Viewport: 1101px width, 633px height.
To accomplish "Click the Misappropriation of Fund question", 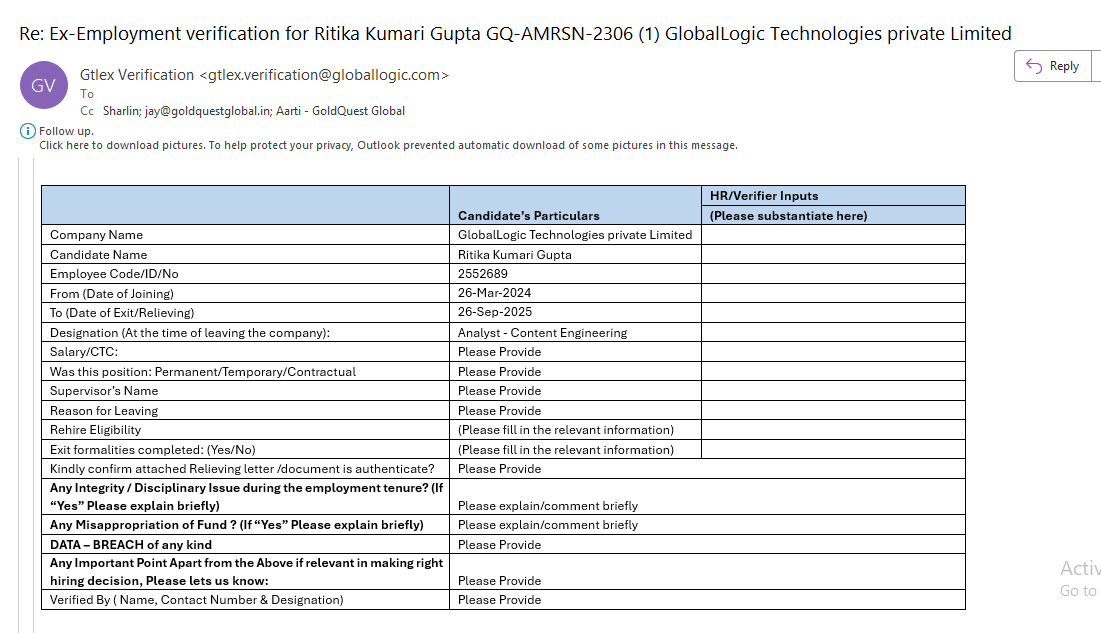I will 237,525.
